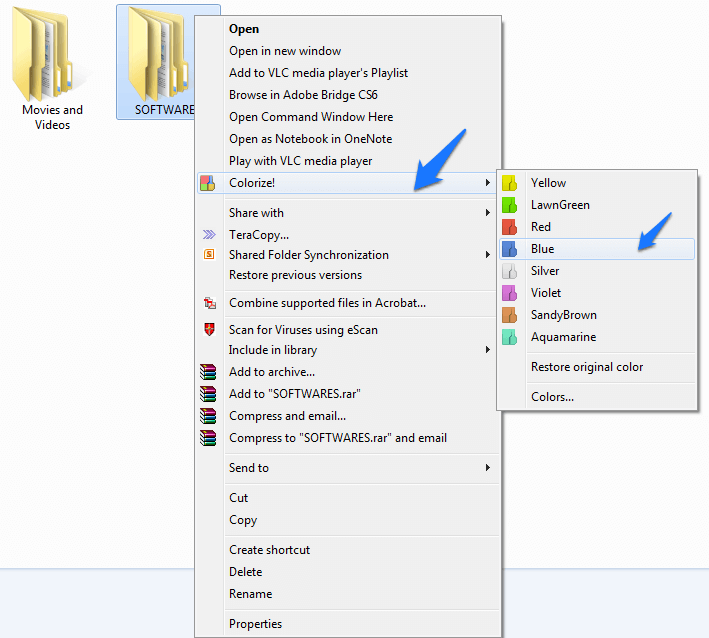Choose Add to archive...

coord(348,372)
